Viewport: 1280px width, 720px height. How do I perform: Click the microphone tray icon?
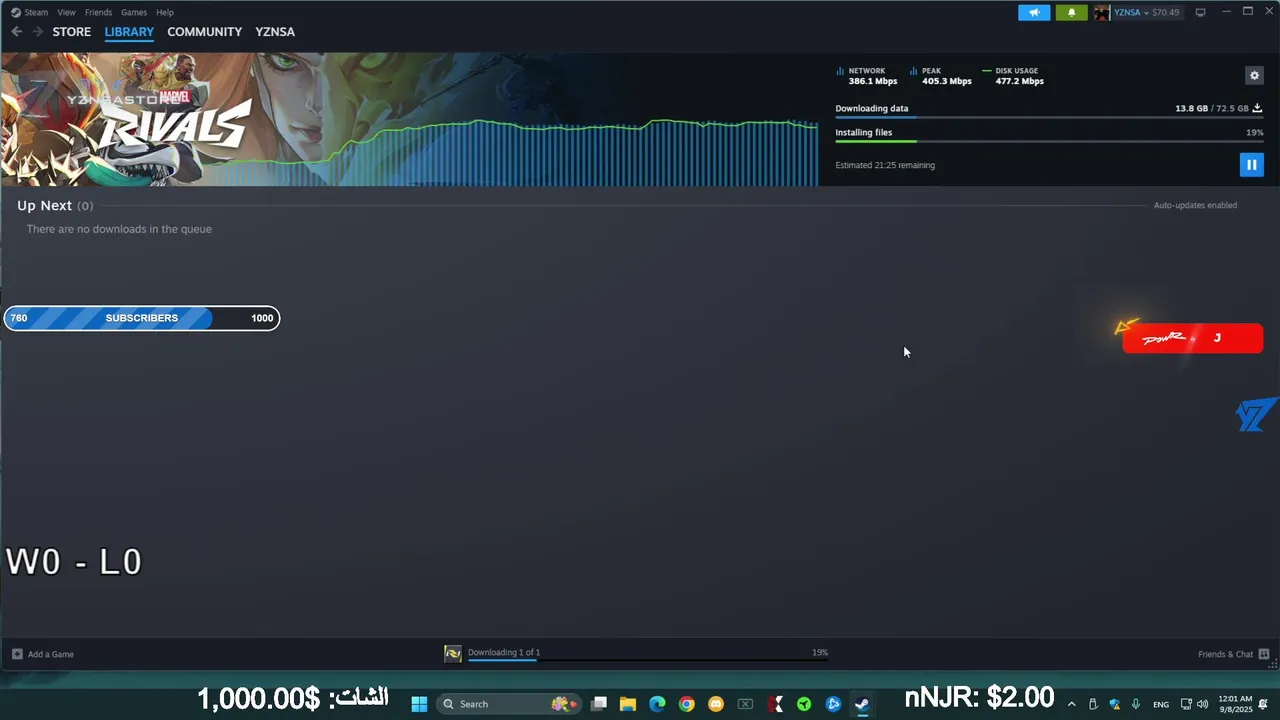point(1135,704)
